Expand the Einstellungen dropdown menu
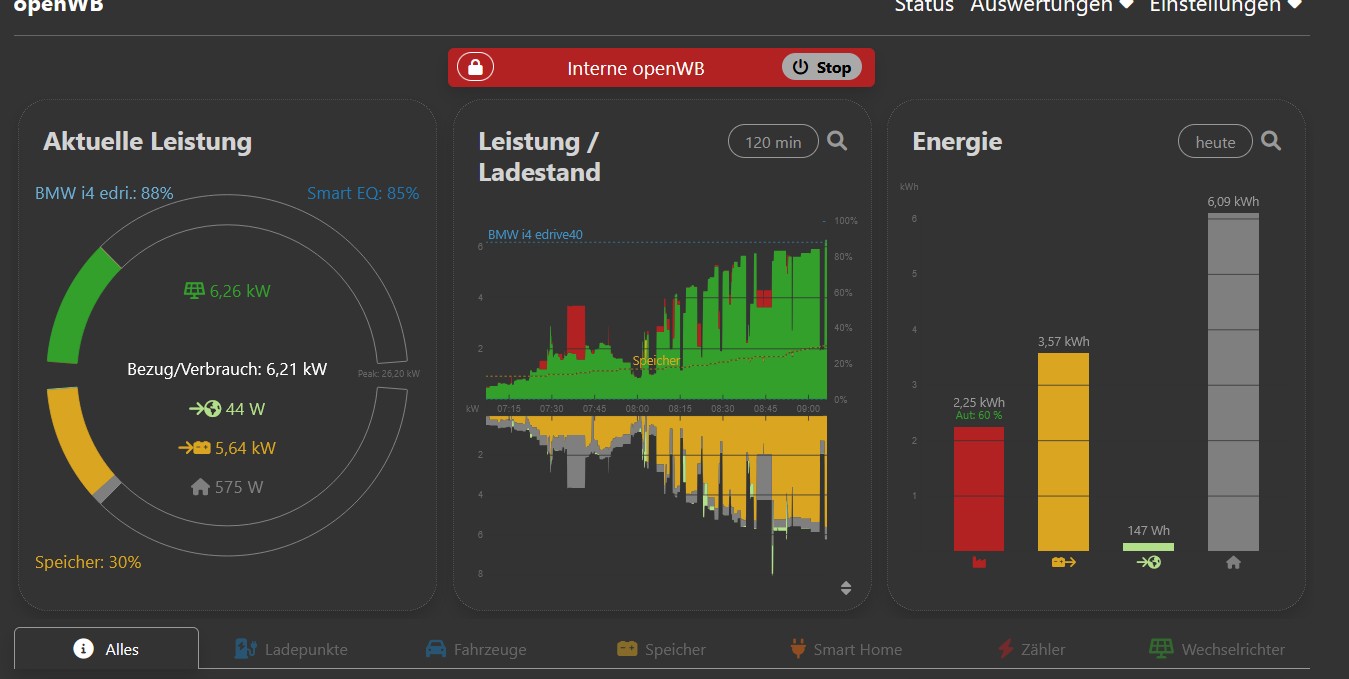Viewport: 1349px width, 679px height. coord(1226,5)
